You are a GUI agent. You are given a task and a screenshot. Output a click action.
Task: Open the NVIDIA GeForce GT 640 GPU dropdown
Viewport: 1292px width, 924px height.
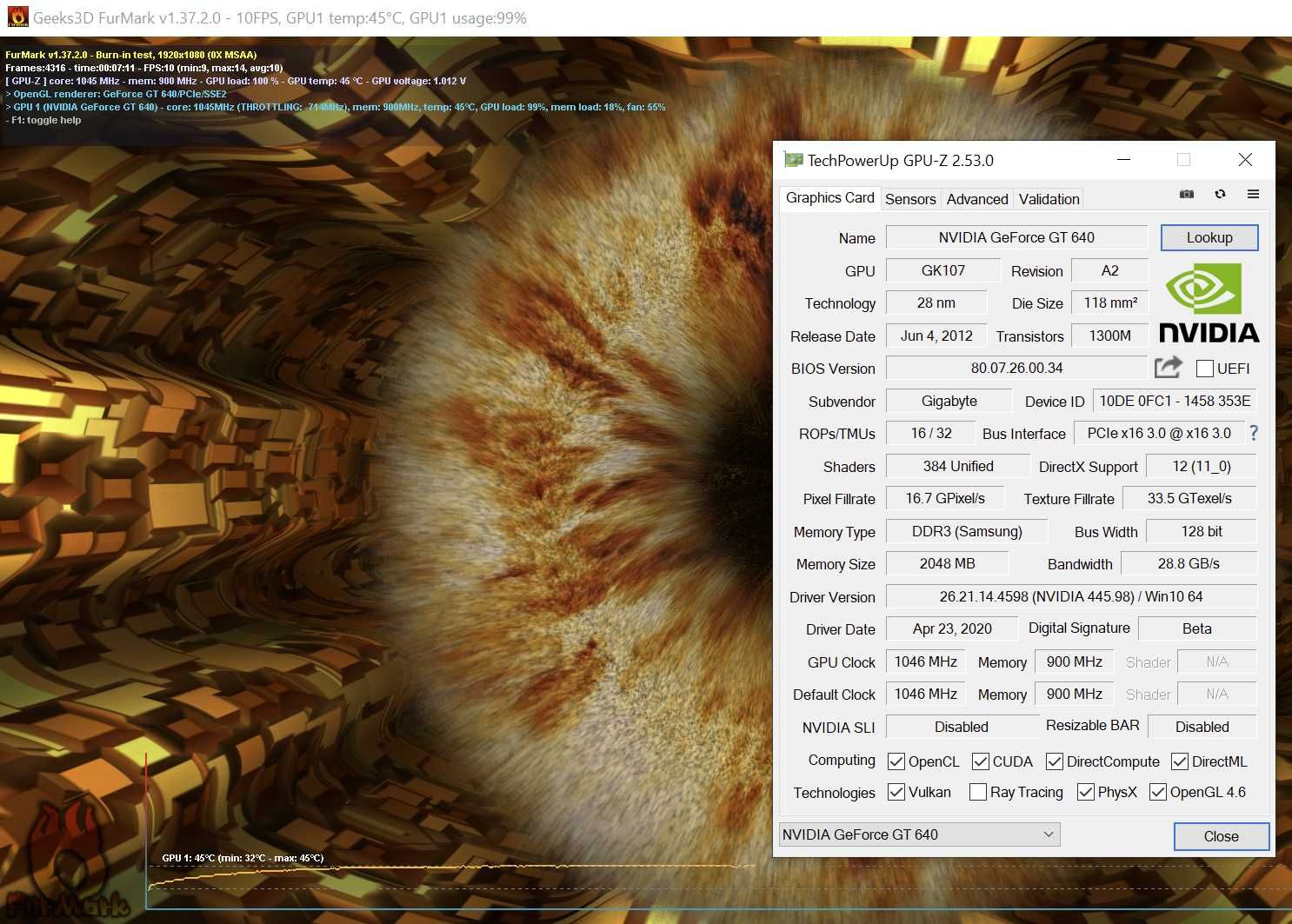coord(920,834)
